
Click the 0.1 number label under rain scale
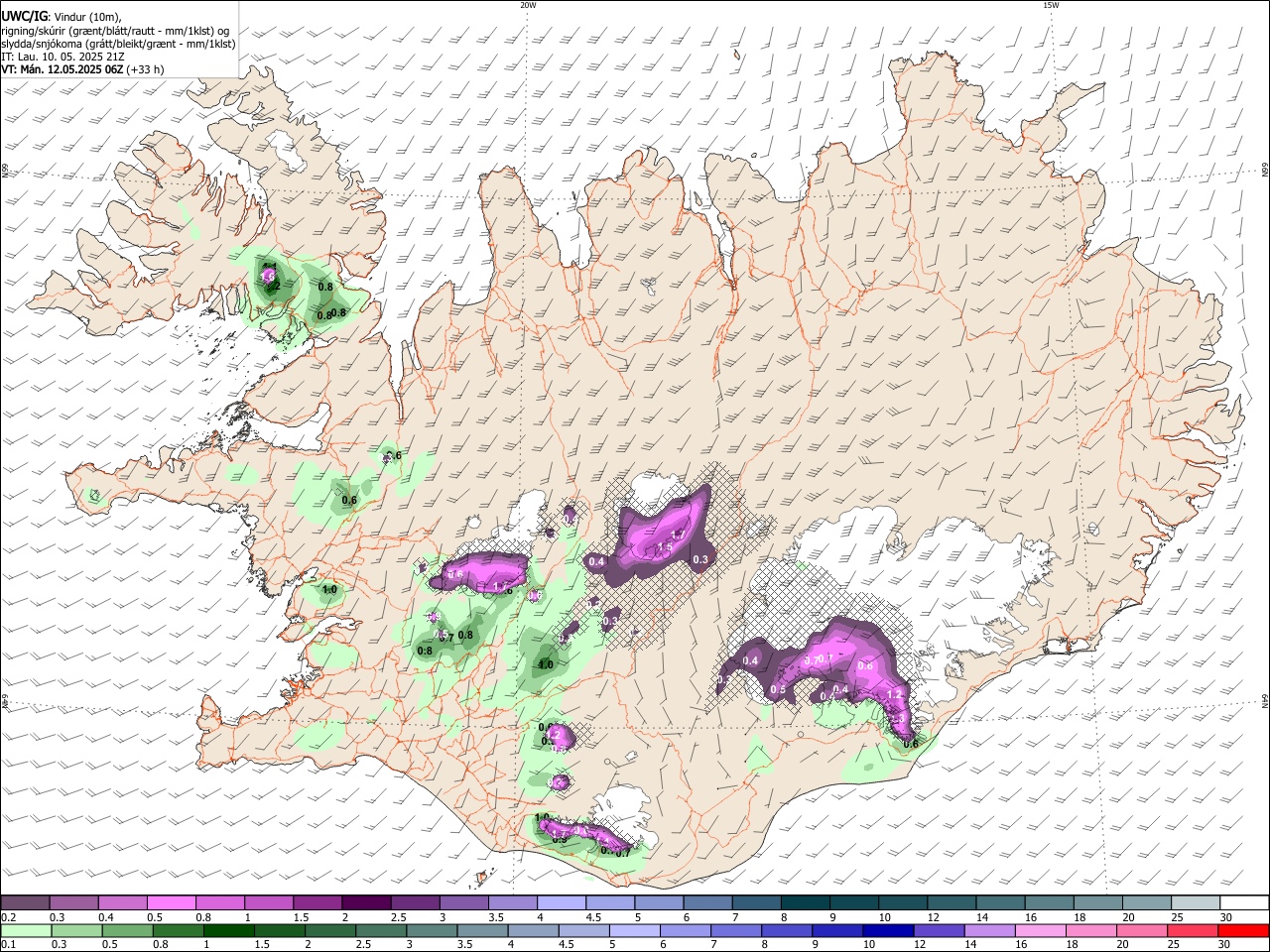click(x=7, y=944)
